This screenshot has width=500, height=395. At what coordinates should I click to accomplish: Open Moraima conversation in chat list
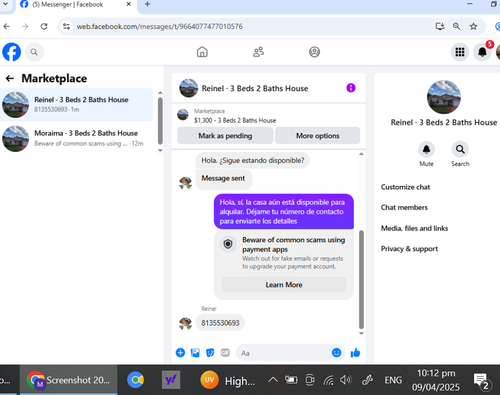[76, 138]
